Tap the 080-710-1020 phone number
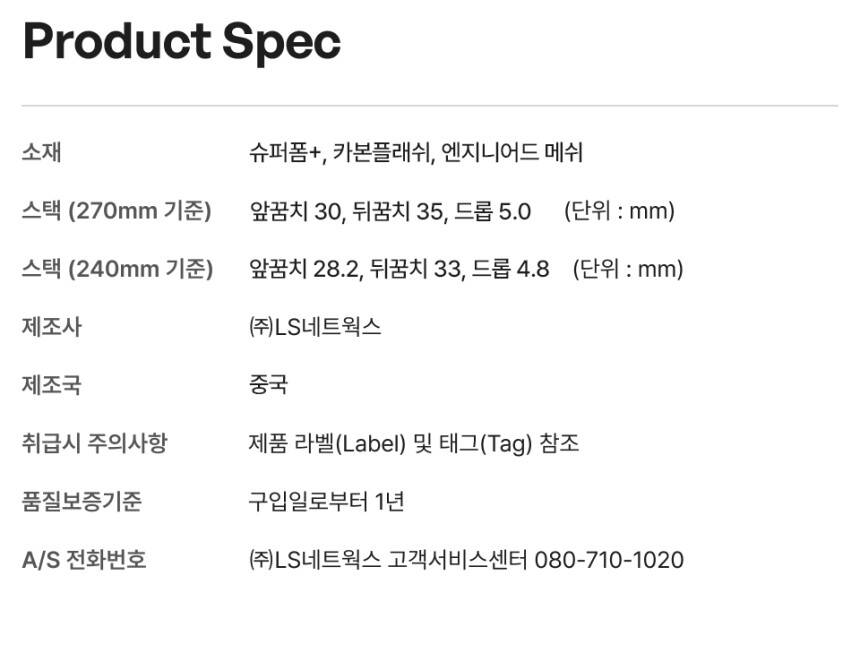Screen dimensions: 860x670 [x=609, y=559]
